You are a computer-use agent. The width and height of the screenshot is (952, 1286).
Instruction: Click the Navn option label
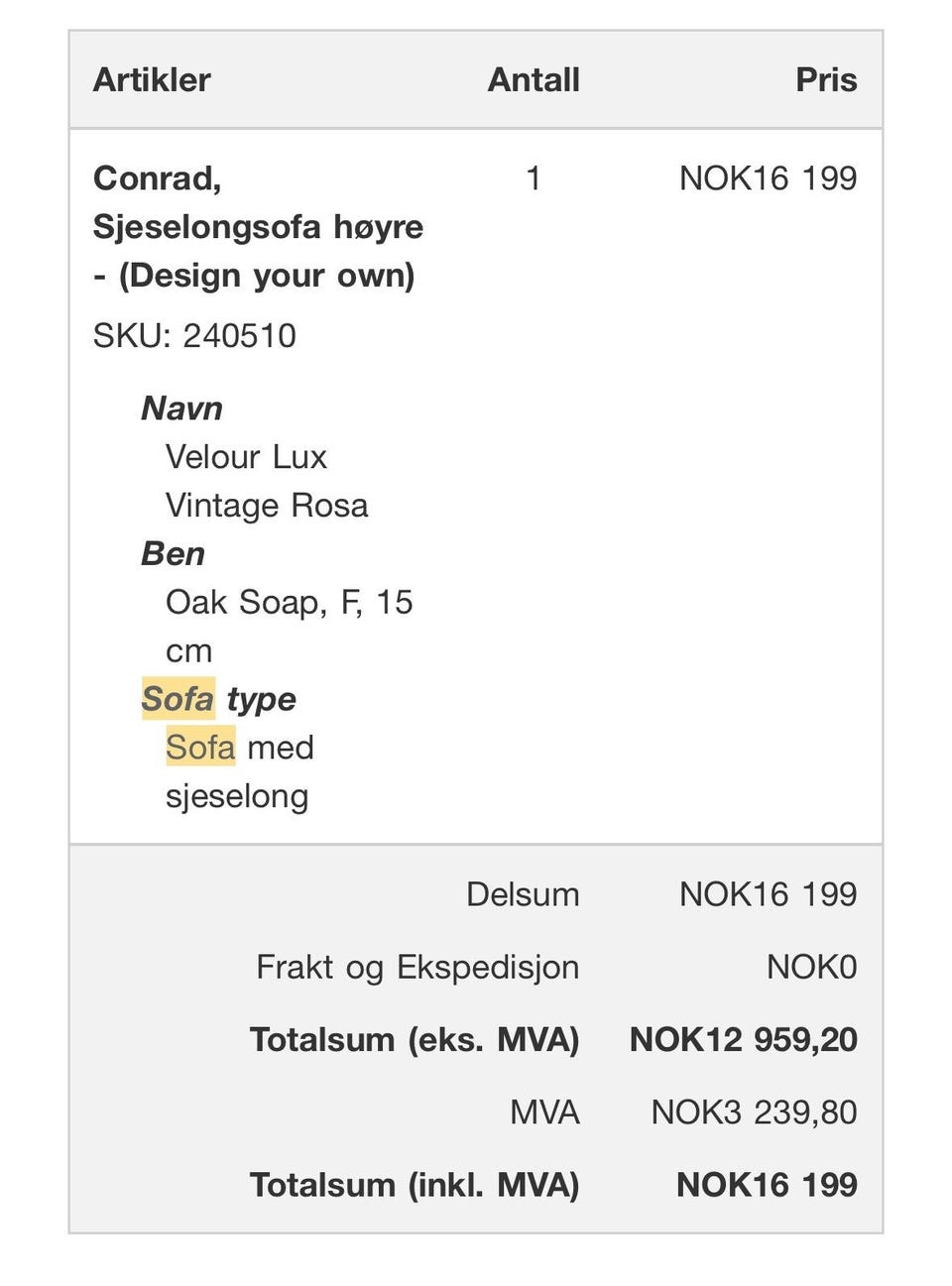point(181,408)
